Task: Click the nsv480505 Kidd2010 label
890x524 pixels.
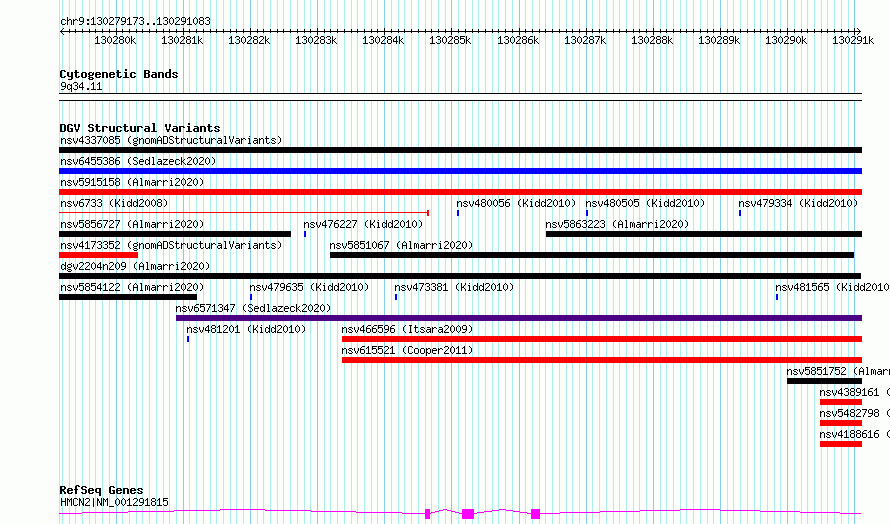Action: point(645,203)
